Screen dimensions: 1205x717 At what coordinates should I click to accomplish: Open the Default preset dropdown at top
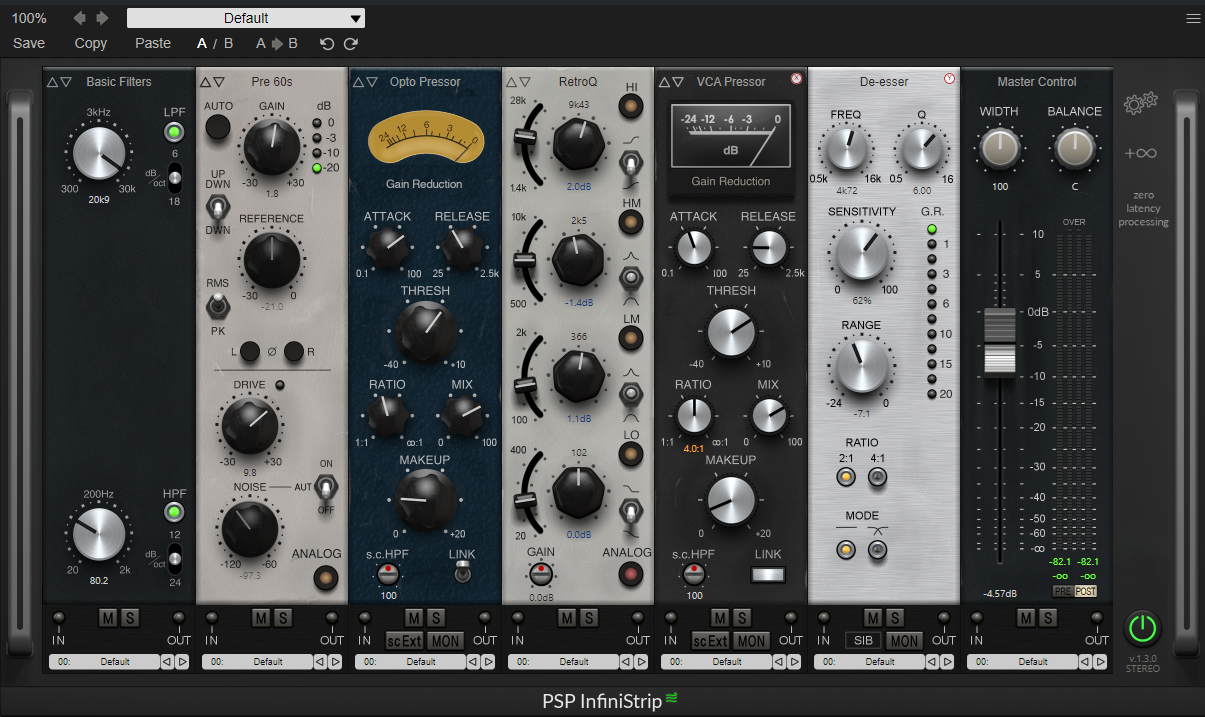(245, 17)
